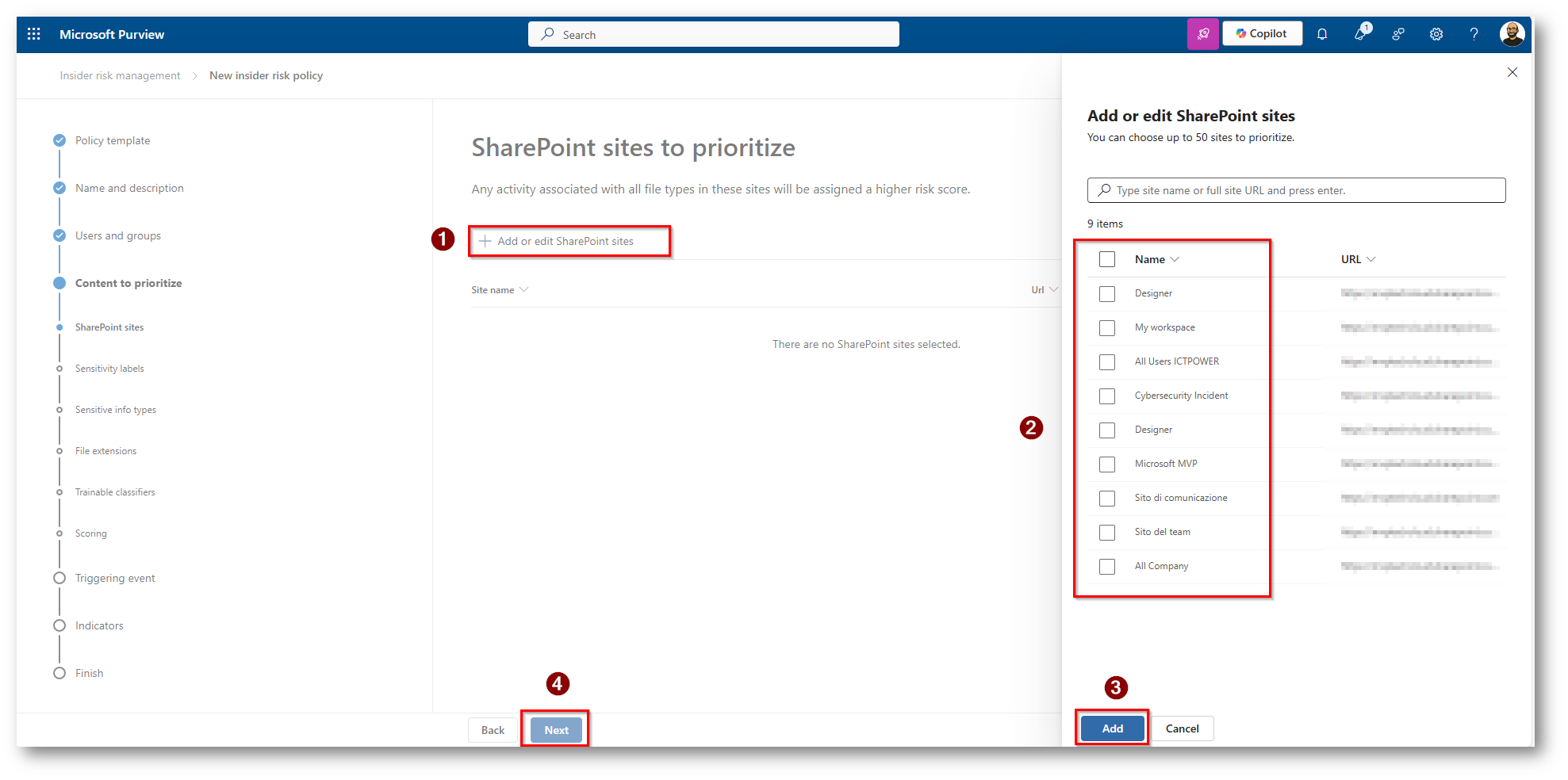Viewport: 1568px width, 780px height.
Task: Click Next to continue the wizard
Action: click(x=556, y=730)
